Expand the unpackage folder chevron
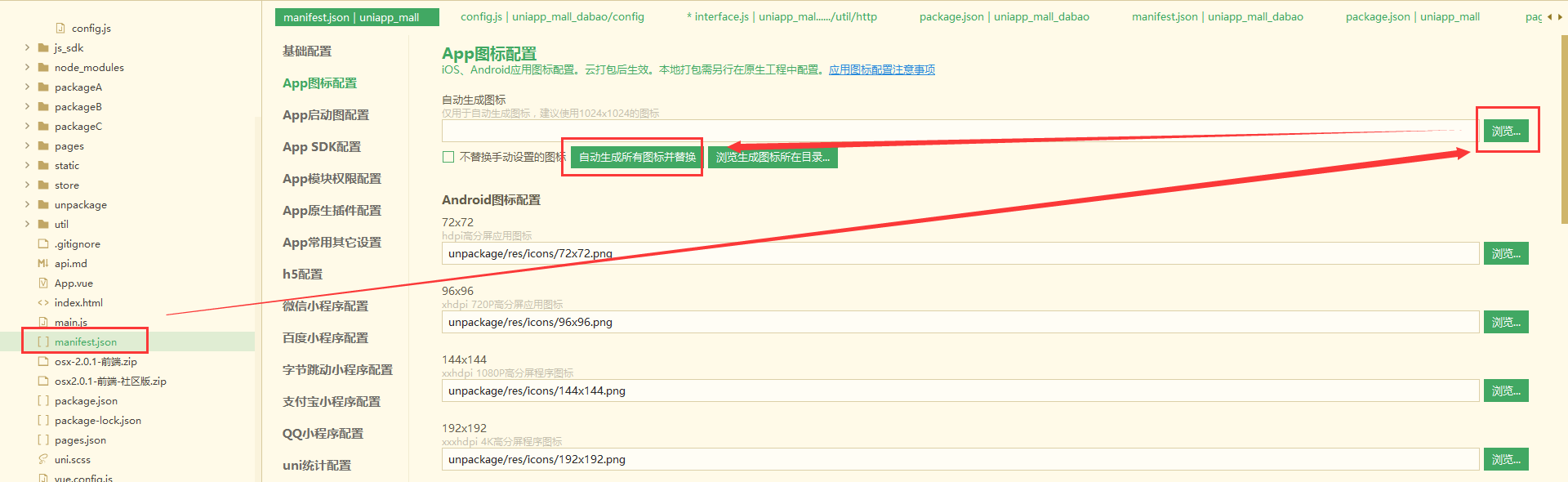Screen dimensions: 1568x482 pos(27,205)
